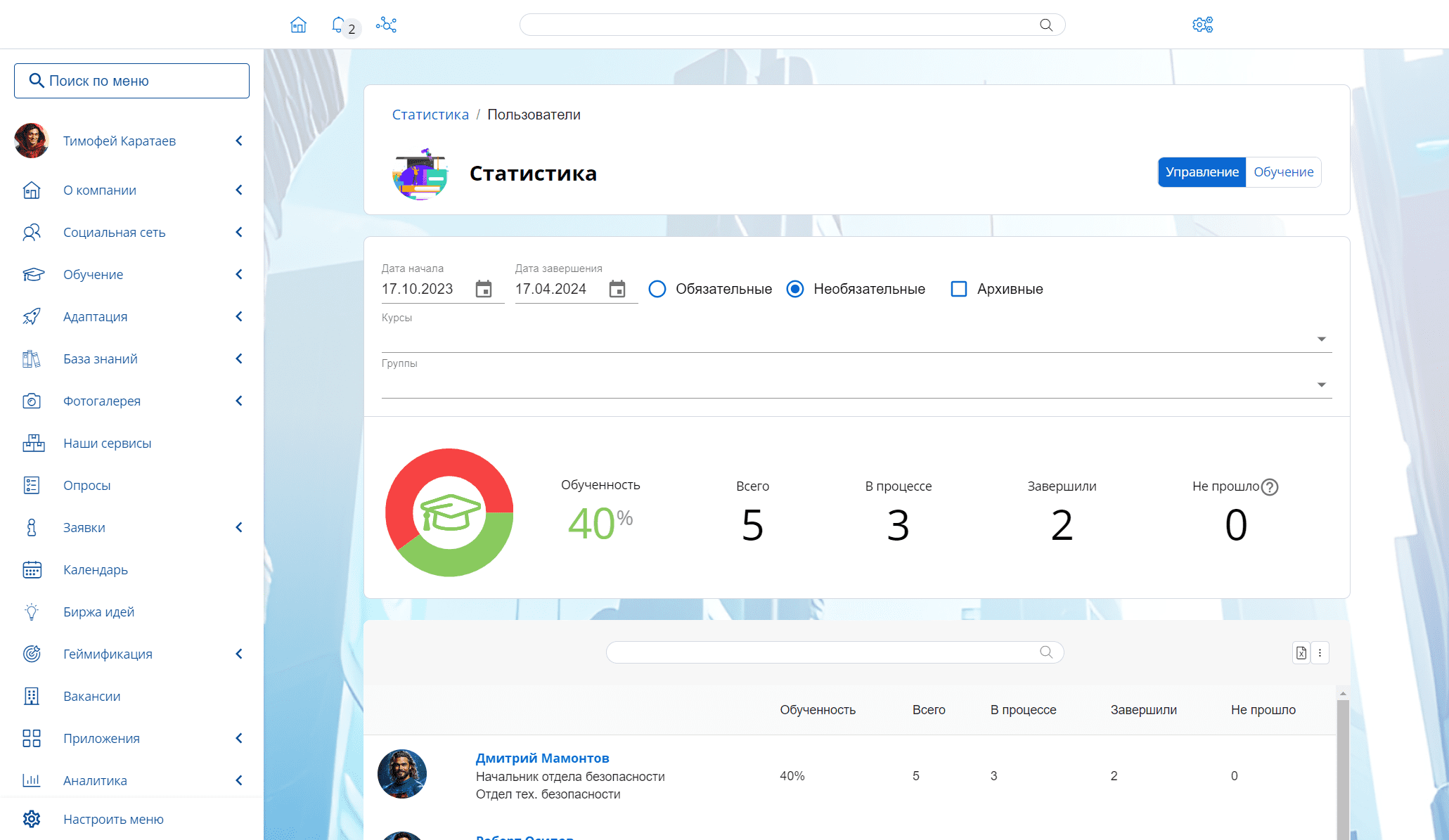Expand the Курсы dropdown
Viewport: 1449px width, 840px height.
1321,340
